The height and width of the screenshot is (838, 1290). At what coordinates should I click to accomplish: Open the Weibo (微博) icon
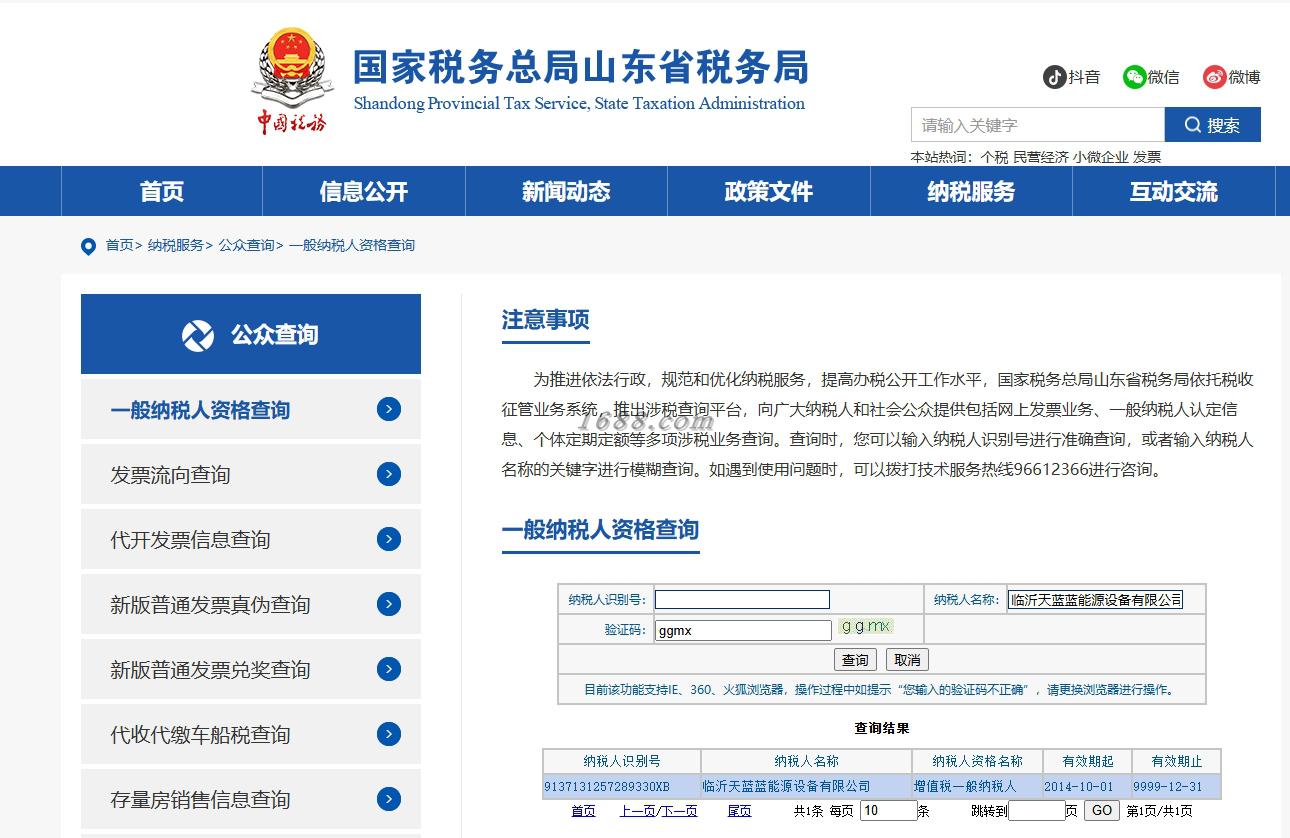(1214, 77)
